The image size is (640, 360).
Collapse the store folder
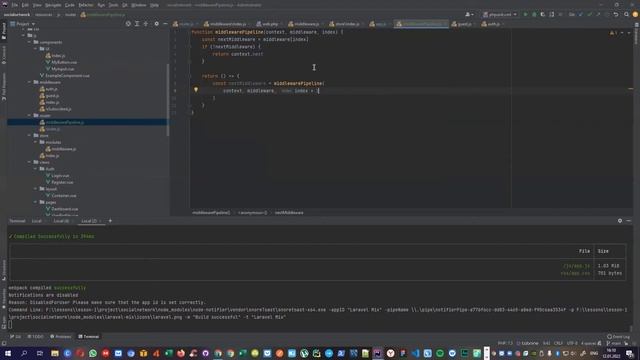[30, 136]
